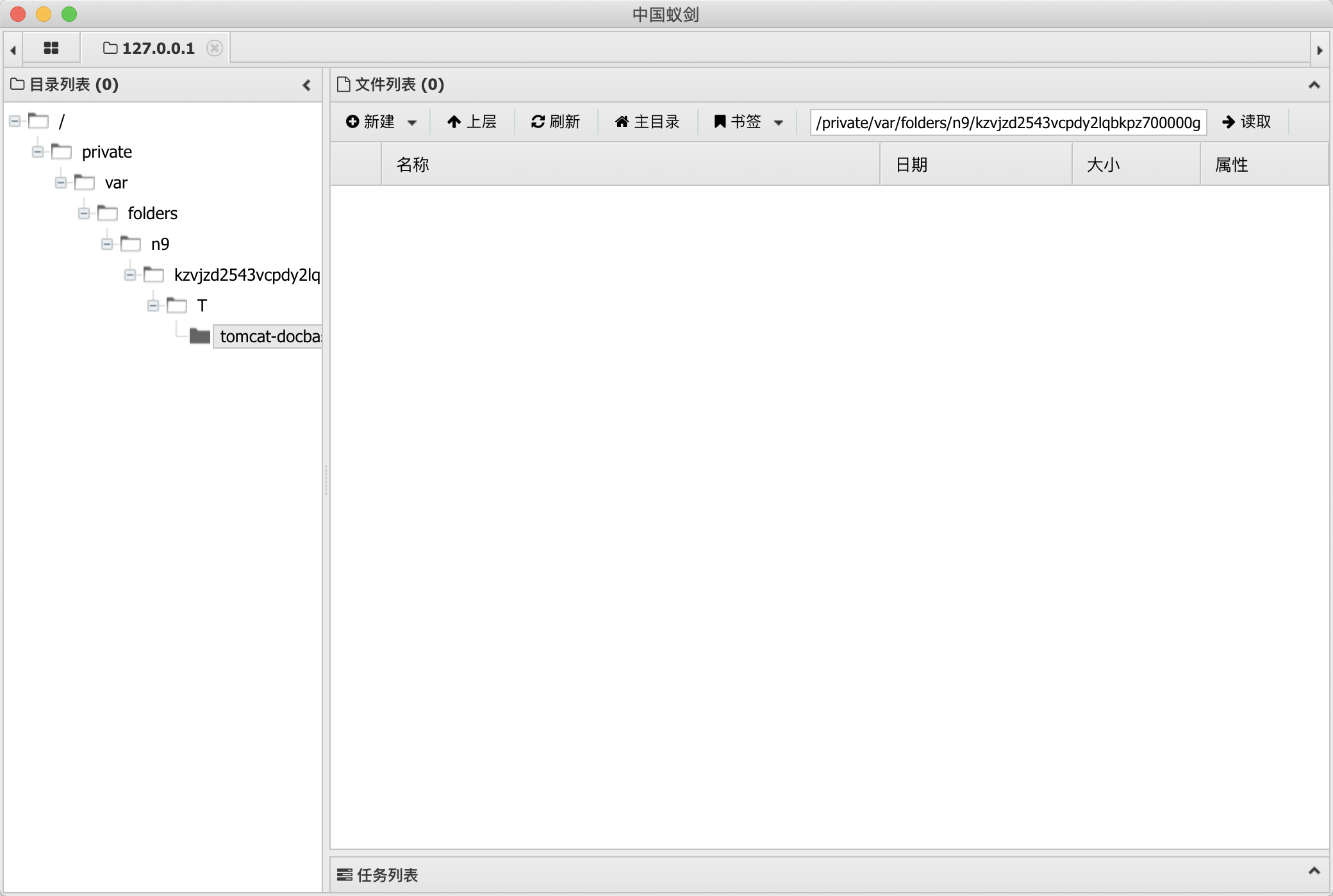Toggle the n9 folder collapse box
1333x896 pixels.
(107, 244)
